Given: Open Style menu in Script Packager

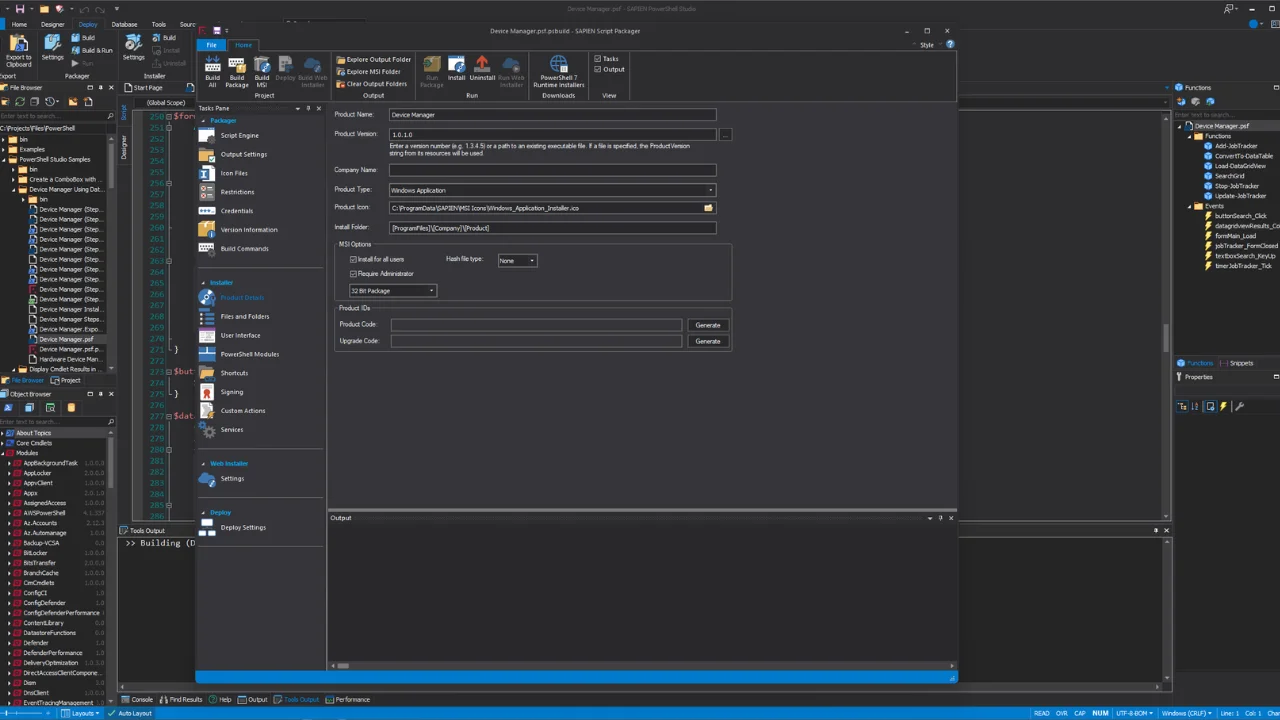Looking at the screenshot, I should coord(927,45).
